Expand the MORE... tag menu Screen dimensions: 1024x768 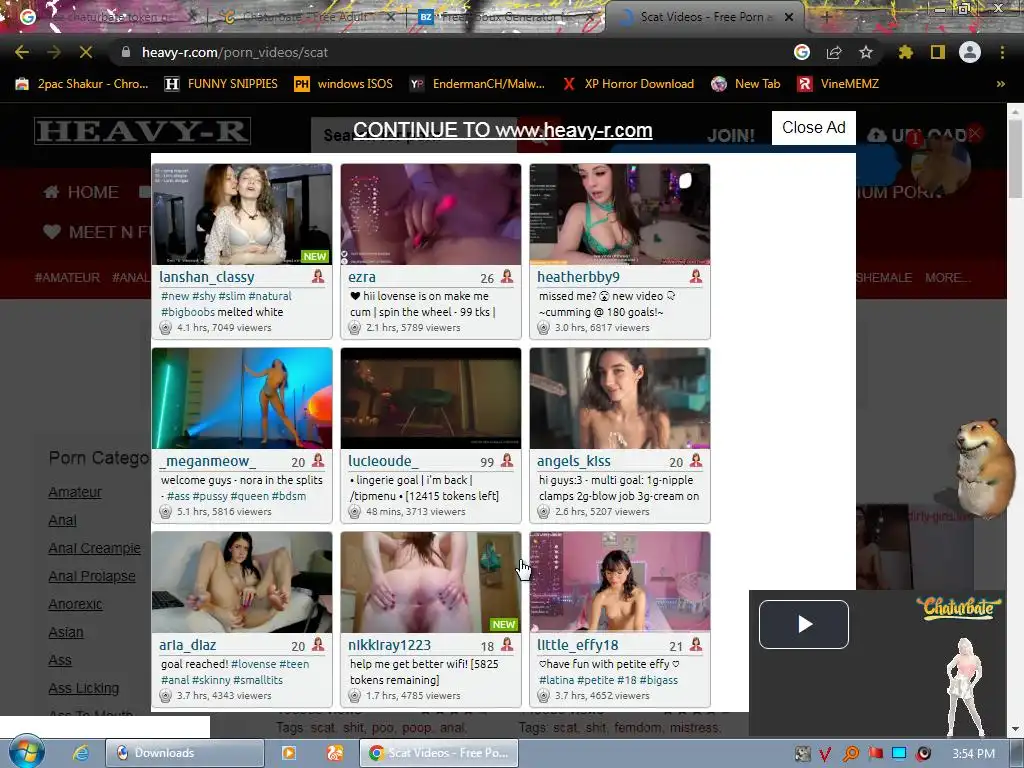947,278
